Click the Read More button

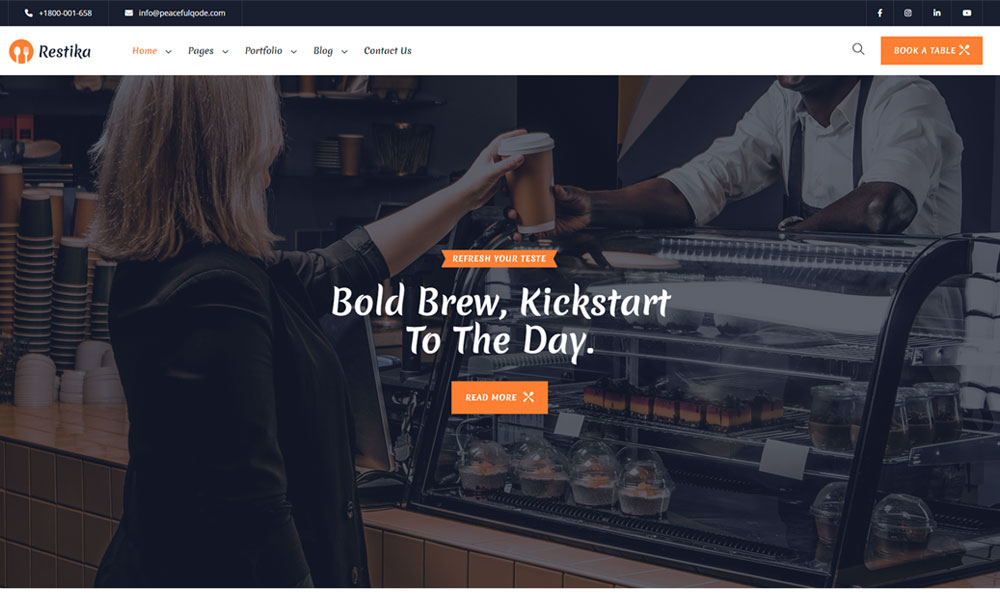[499, 397]
